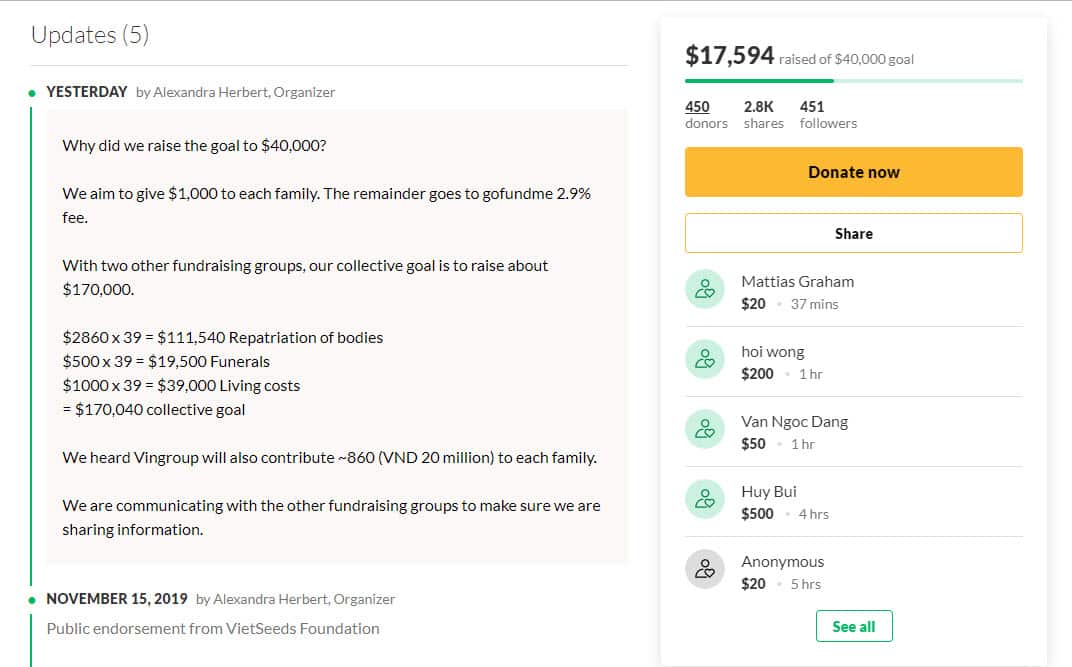Viewport: 1072px width, 667px height.
Task: Click the Share button
Action: click(x=853, y=233)
